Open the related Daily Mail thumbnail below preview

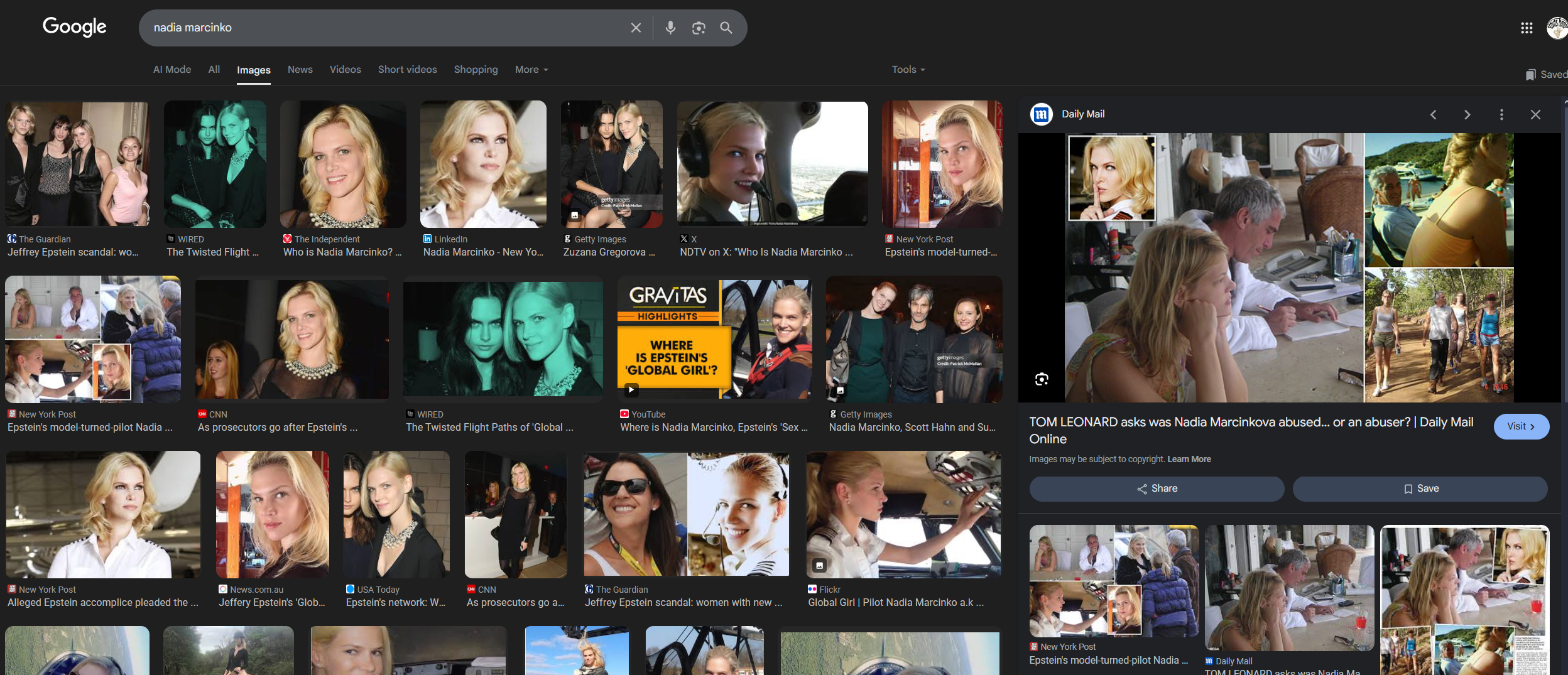coord(1290,588)
